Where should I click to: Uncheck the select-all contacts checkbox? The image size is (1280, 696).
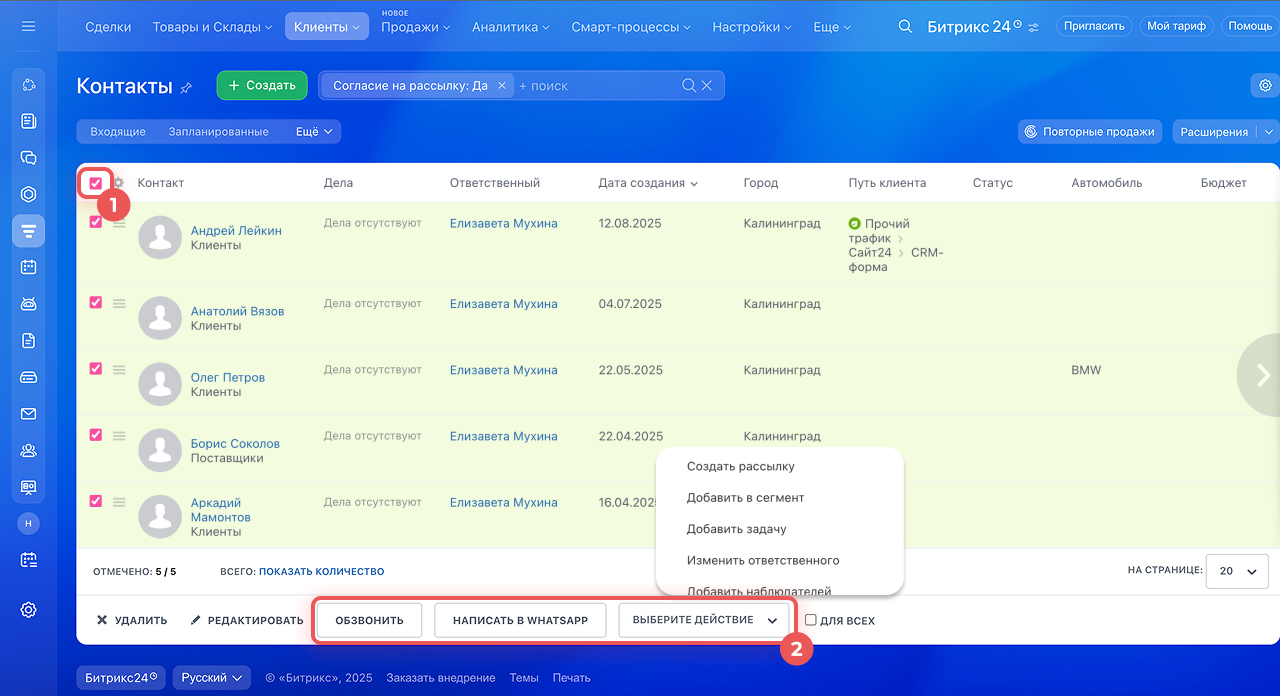[96, 183]
